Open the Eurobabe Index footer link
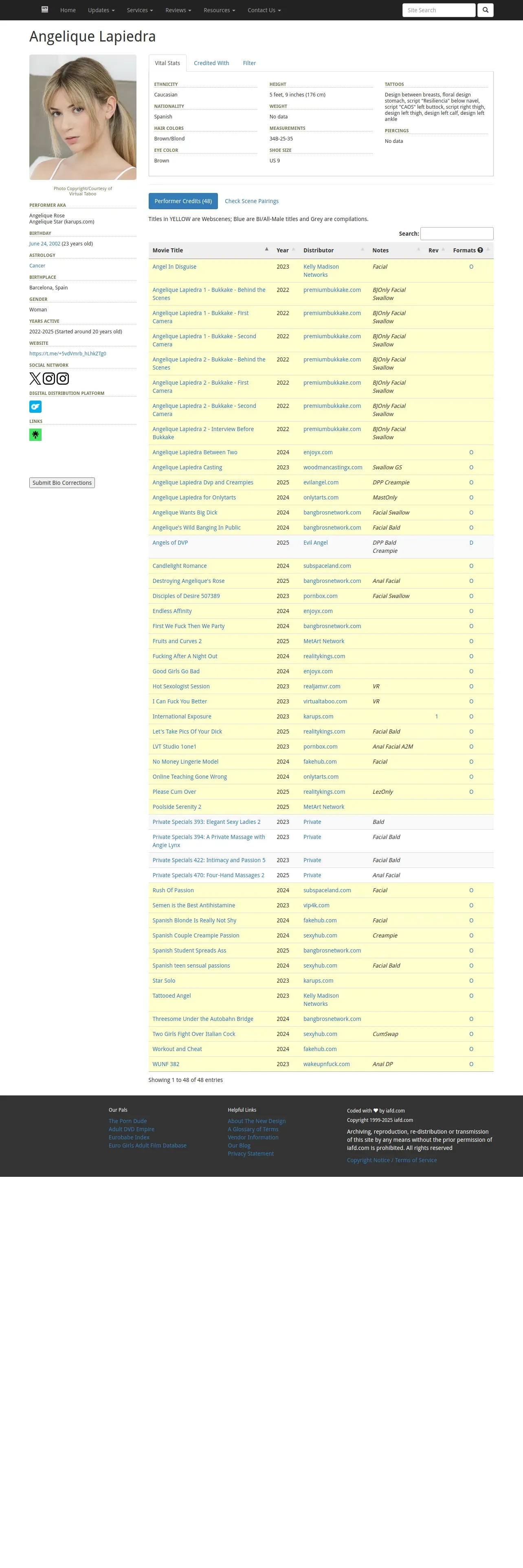This screenshot has height=1568, width=523. pos(129,1137)
